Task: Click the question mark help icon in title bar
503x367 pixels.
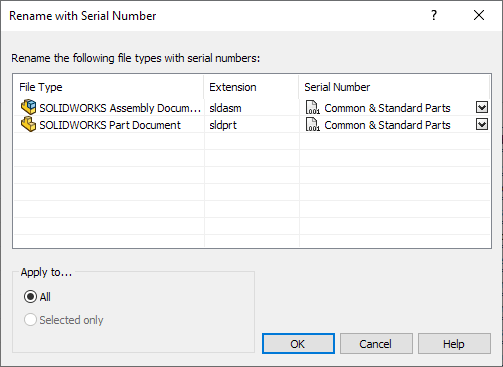Action: [434, 15]
